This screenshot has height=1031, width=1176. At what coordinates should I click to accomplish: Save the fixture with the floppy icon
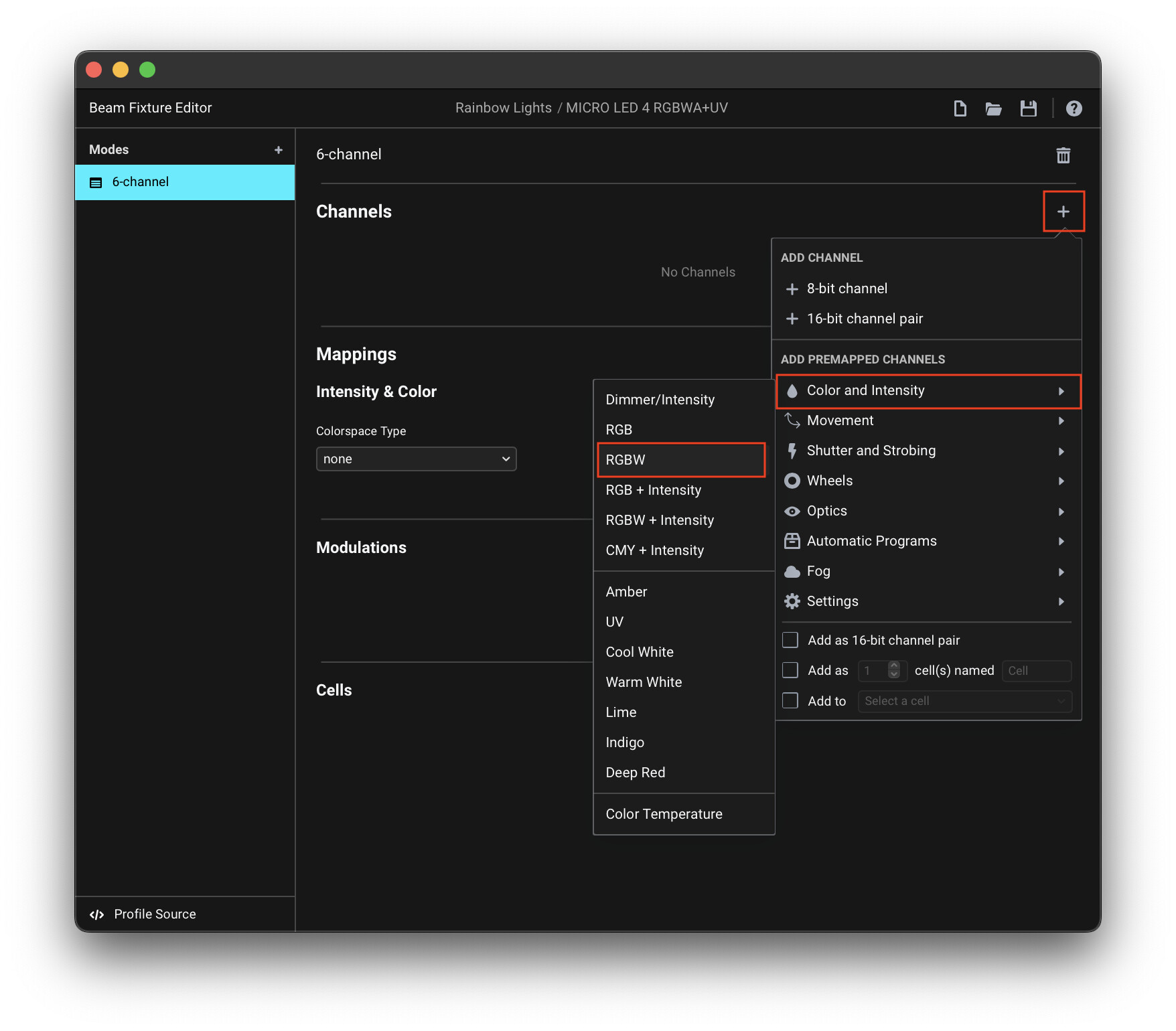[1028, 108]
